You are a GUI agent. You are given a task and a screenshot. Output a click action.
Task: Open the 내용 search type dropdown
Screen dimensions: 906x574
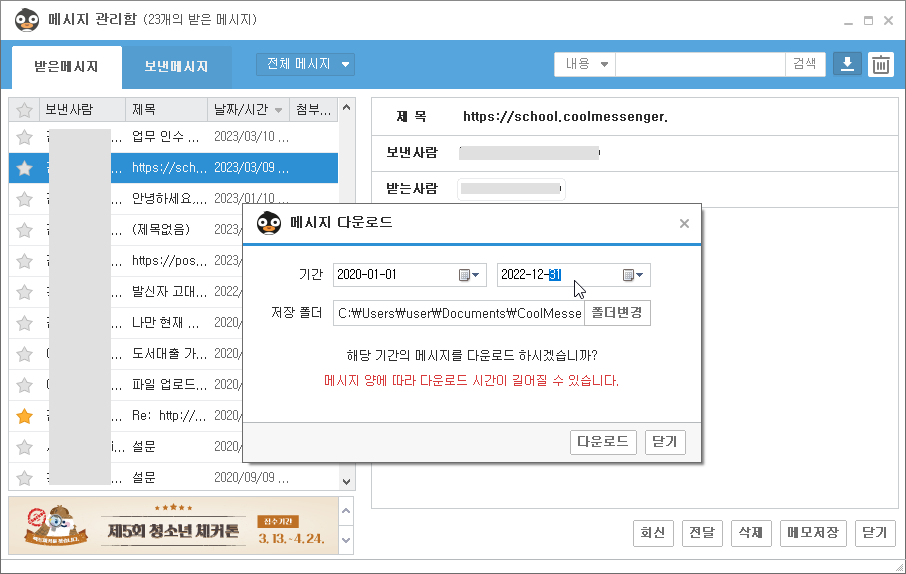(585, 64)
